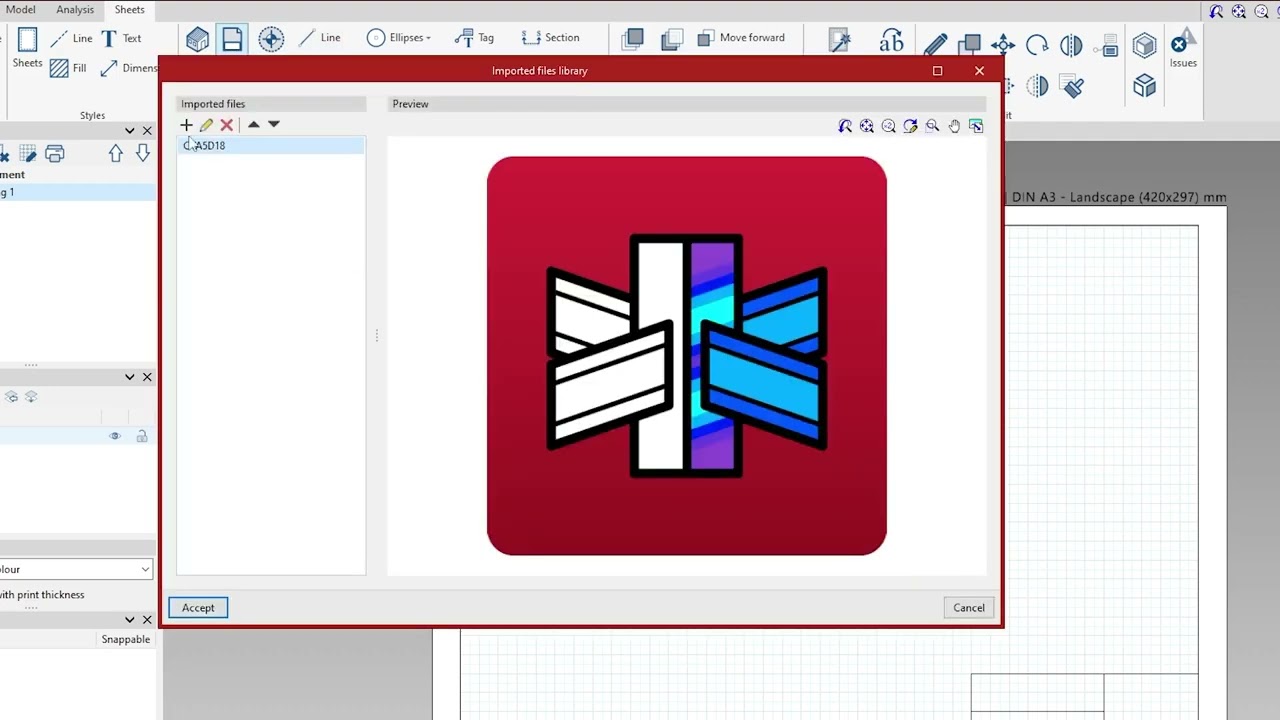The height and width of the screenshot is (720, 1280).
Task: Click the down arrow in left panel toolbar
Action: click(143, 153)
